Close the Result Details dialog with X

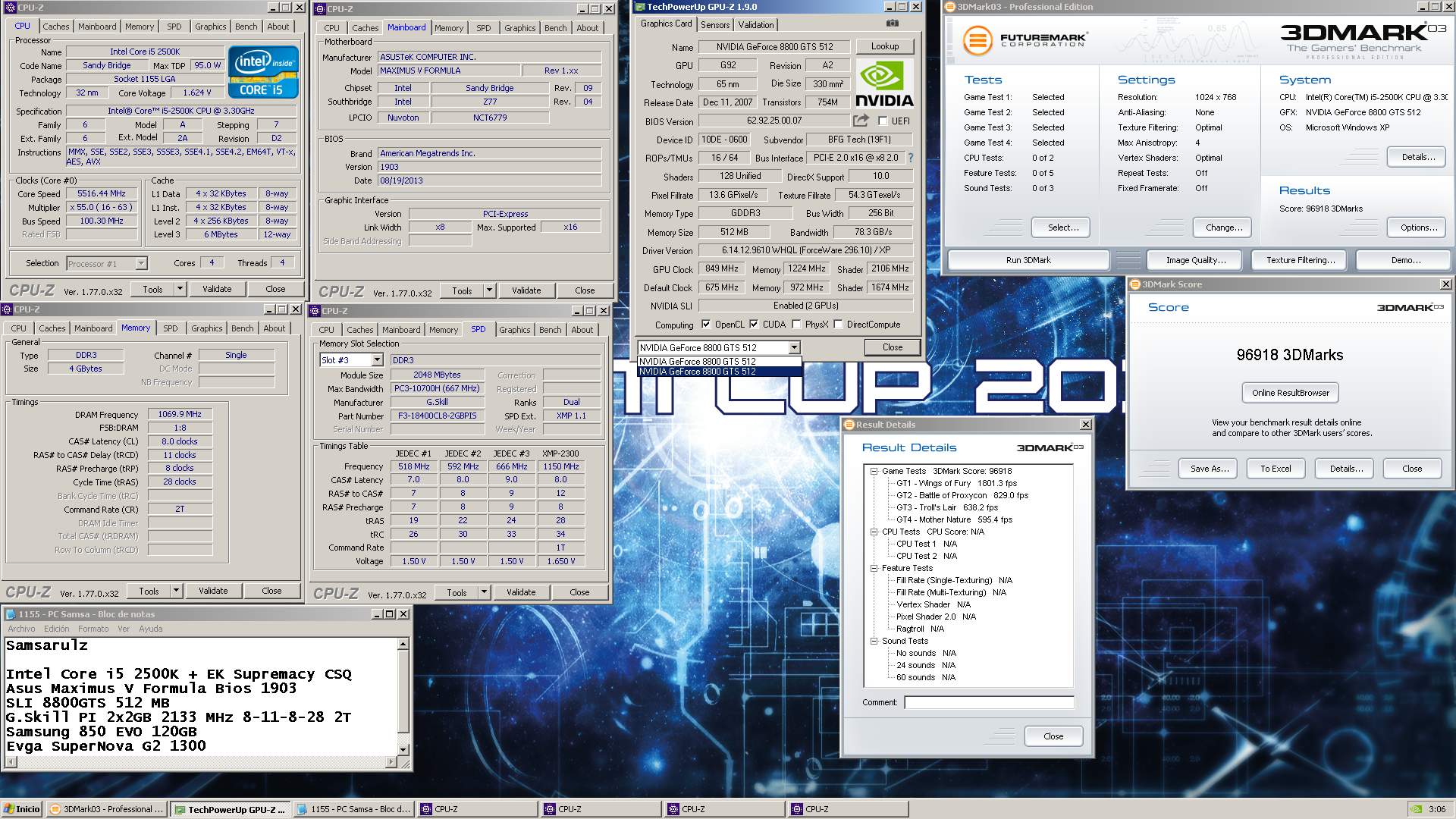pyautogui.click(x=1085, y=425)
